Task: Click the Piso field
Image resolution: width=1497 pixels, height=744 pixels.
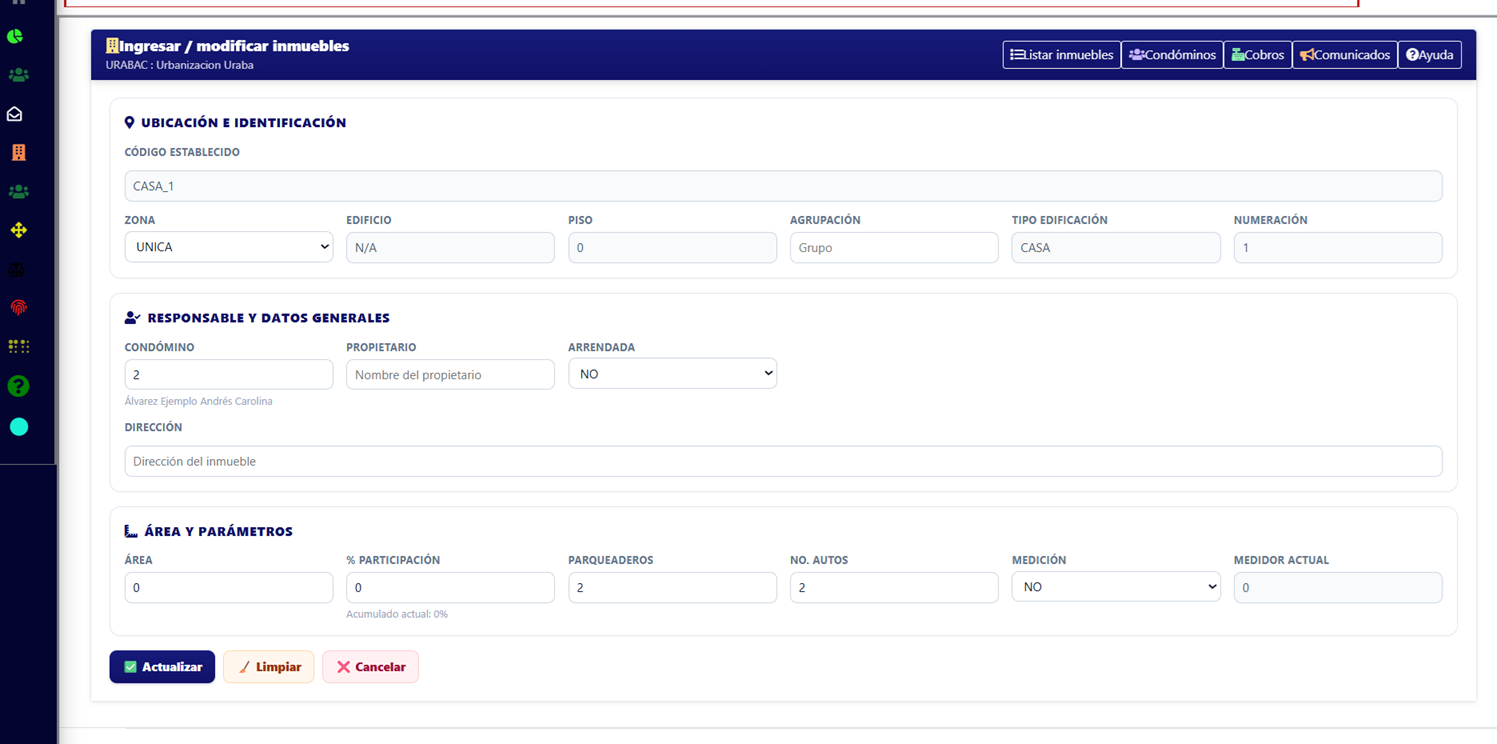Action: [x=672, y=247]
